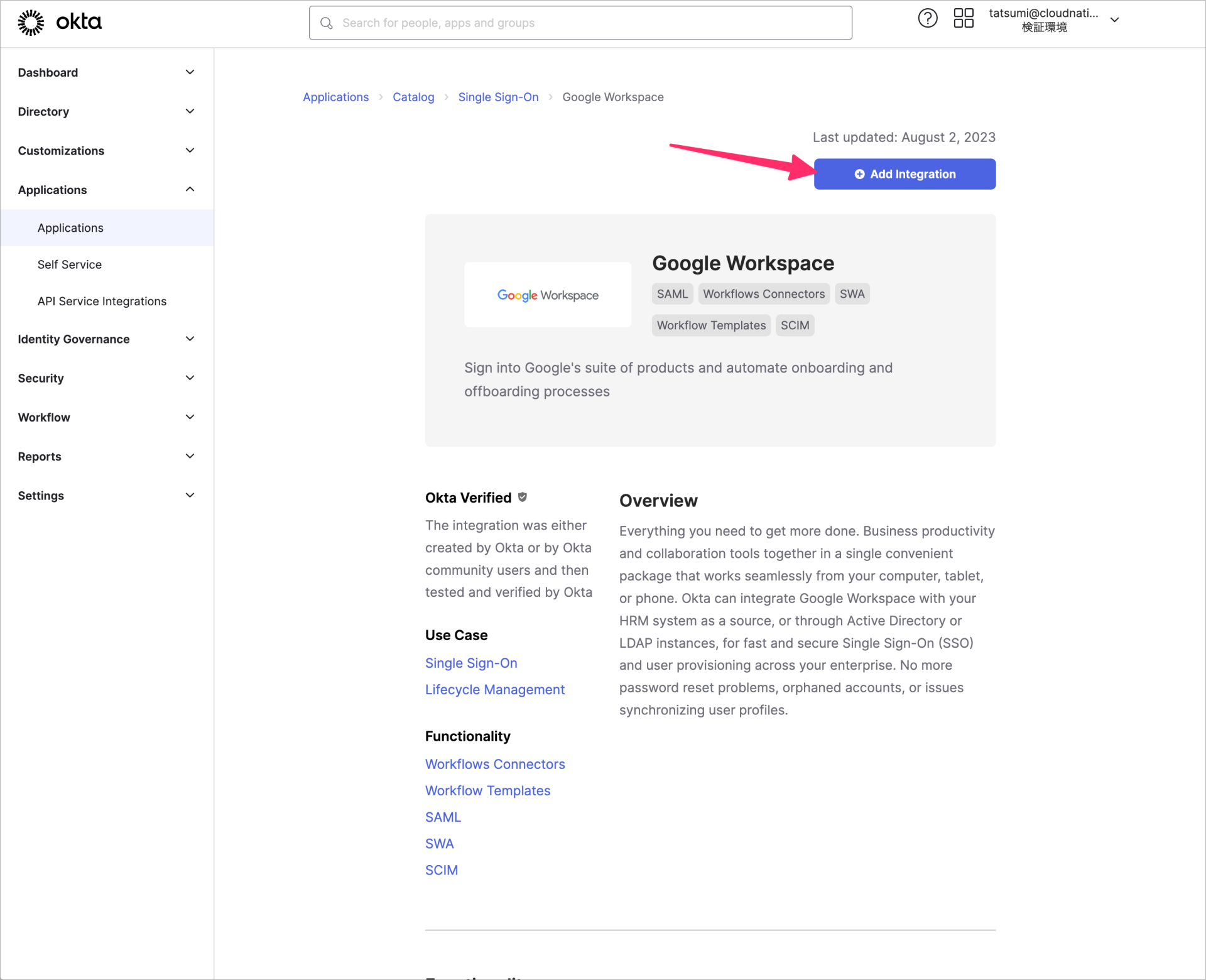The width and height of the screenshot is (1206, 980).
Task: Click the Okta logo
Action: [60, 22]
